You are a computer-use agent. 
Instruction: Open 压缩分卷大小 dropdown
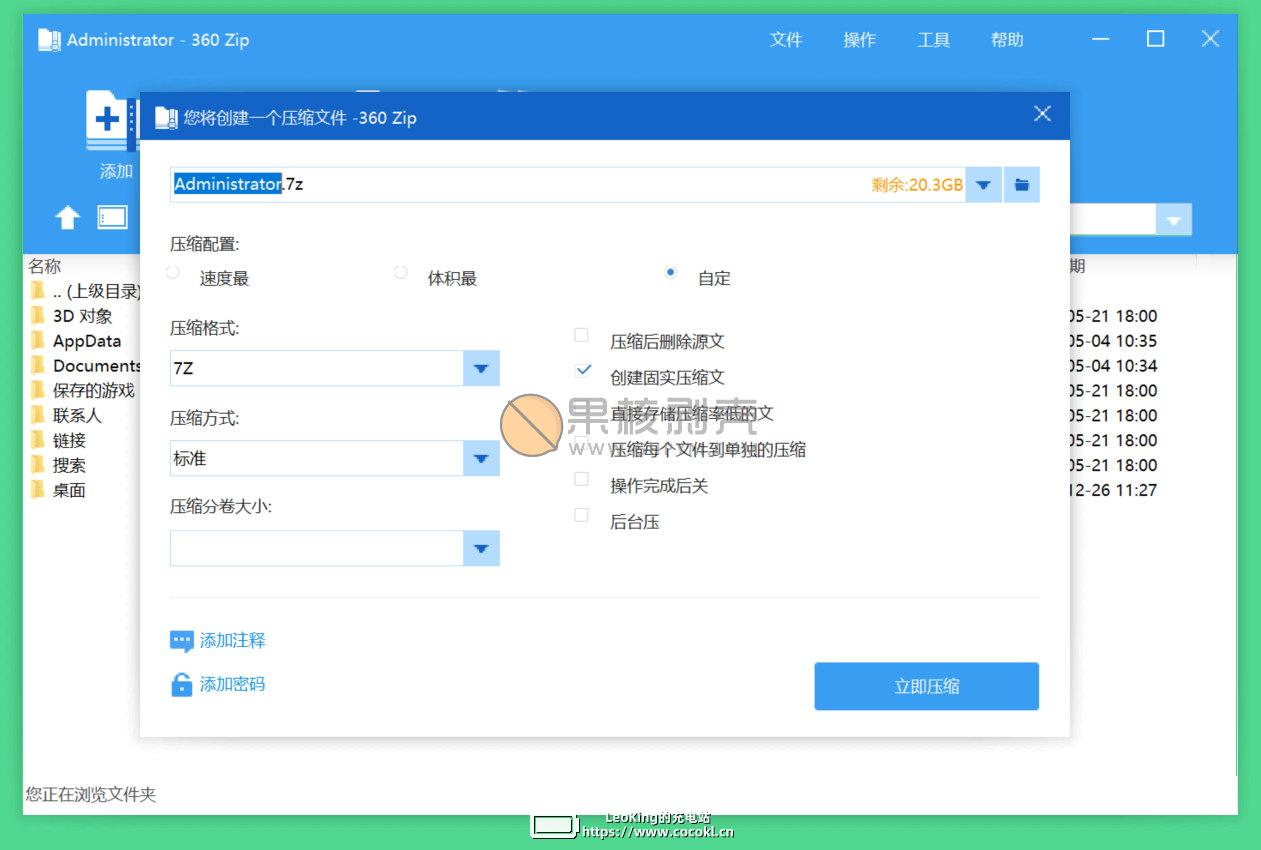pyautogui.click(x=481, y=548)
